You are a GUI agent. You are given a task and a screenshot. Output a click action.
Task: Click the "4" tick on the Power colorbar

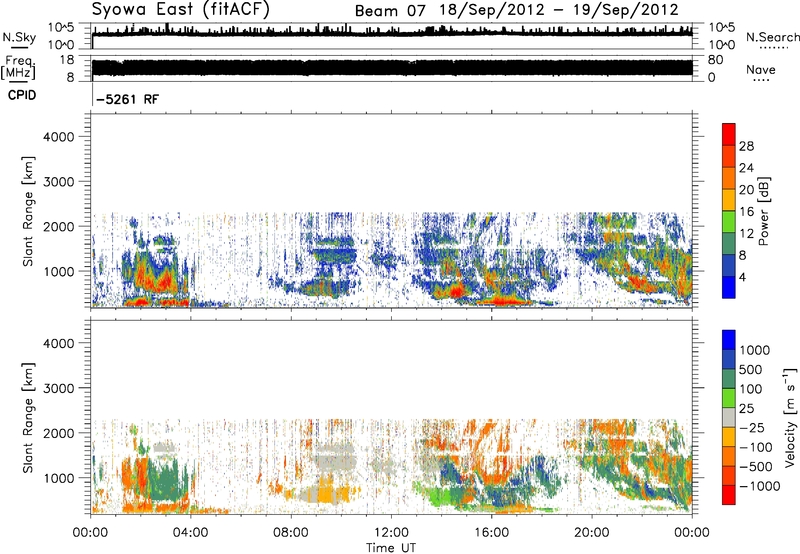point(742,278)
